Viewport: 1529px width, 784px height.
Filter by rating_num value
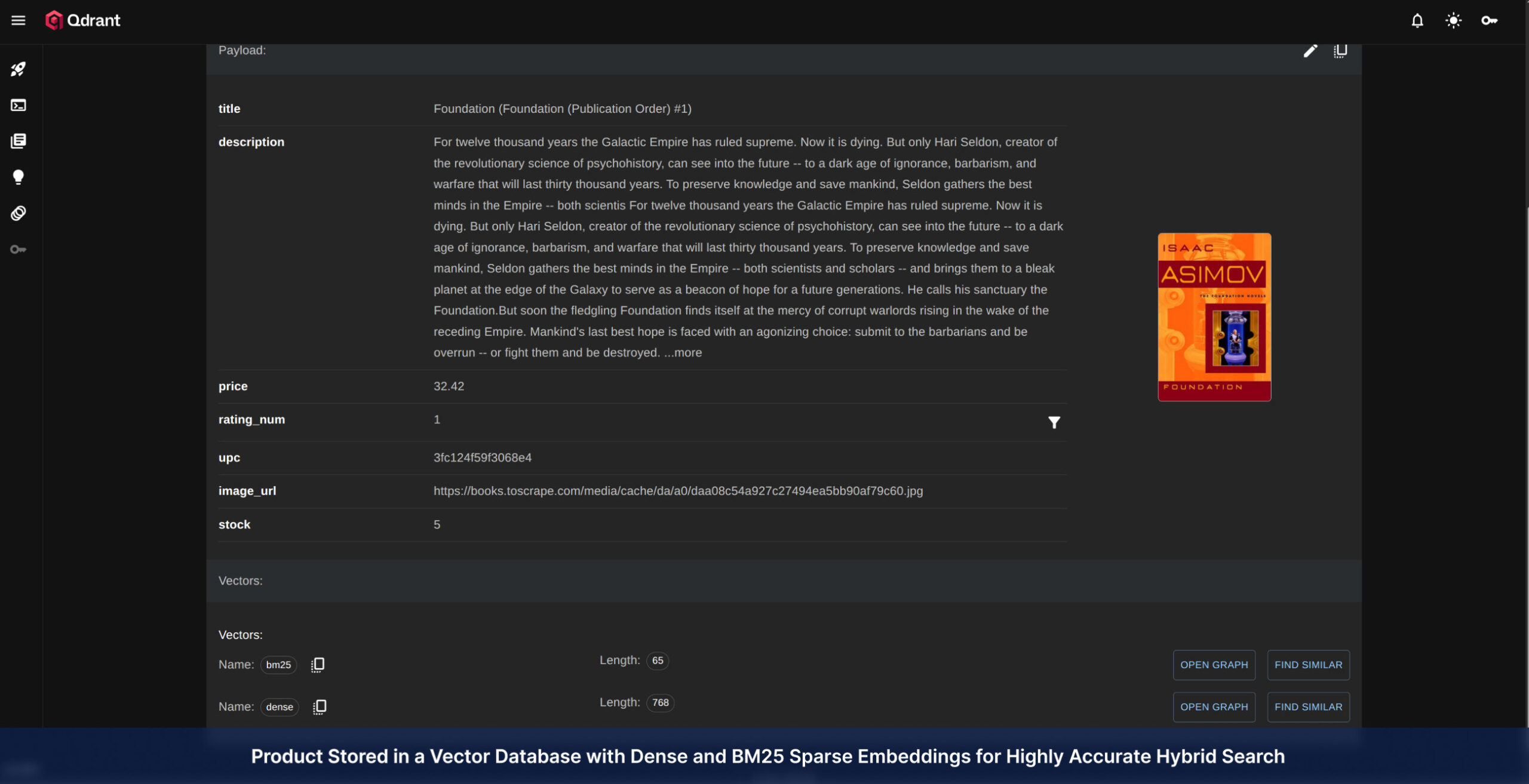(1054, 423)
